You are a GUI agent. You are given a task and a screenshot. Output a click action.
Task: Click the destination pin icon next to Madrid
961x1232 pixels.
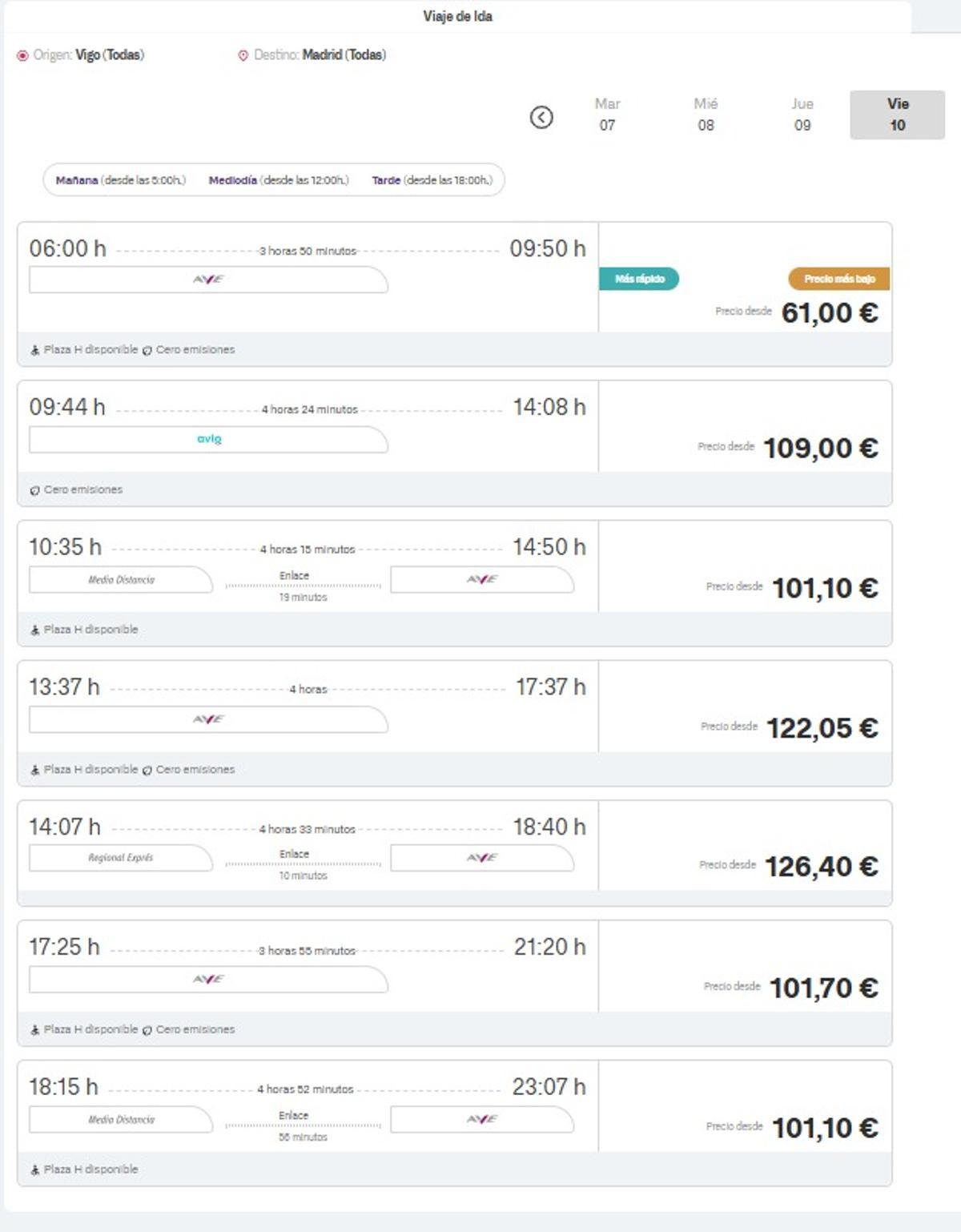240,56
